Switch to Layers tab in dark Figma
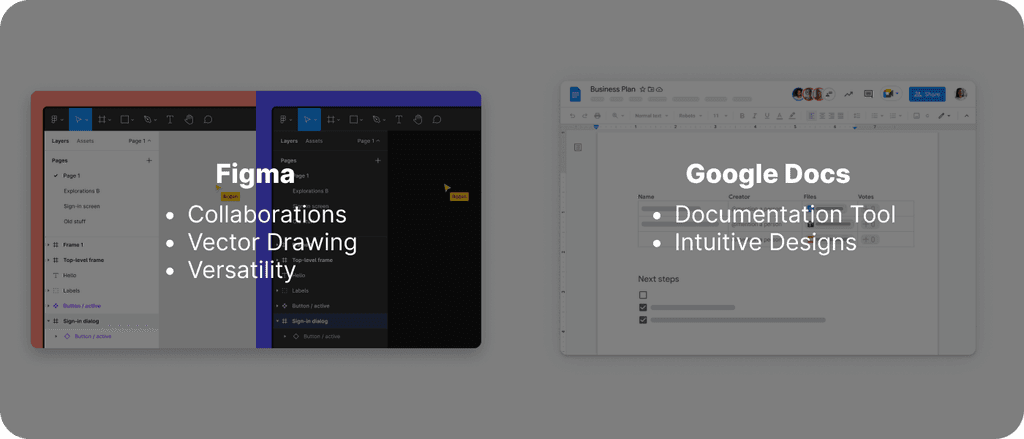This screenshot has height=439, width=1024. 289,140
